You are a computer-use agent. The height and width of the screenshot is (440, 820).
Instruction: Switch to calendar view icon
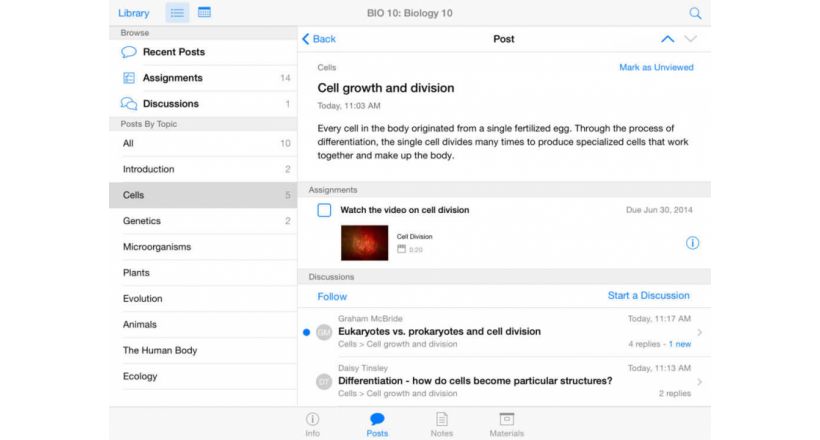[204, 13]
